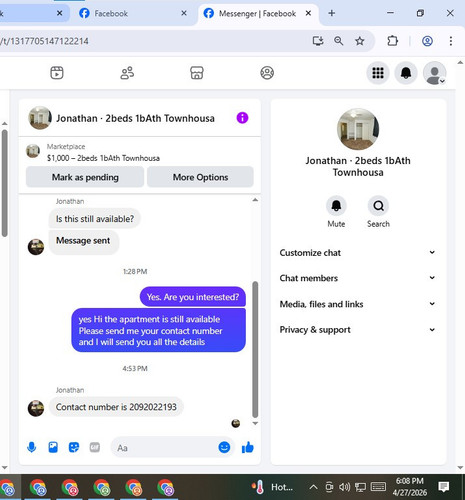The width and height of the screenshot is (465, 500).
Task: Open the emoji picker in message box
Action: click(x=224, y=447)
